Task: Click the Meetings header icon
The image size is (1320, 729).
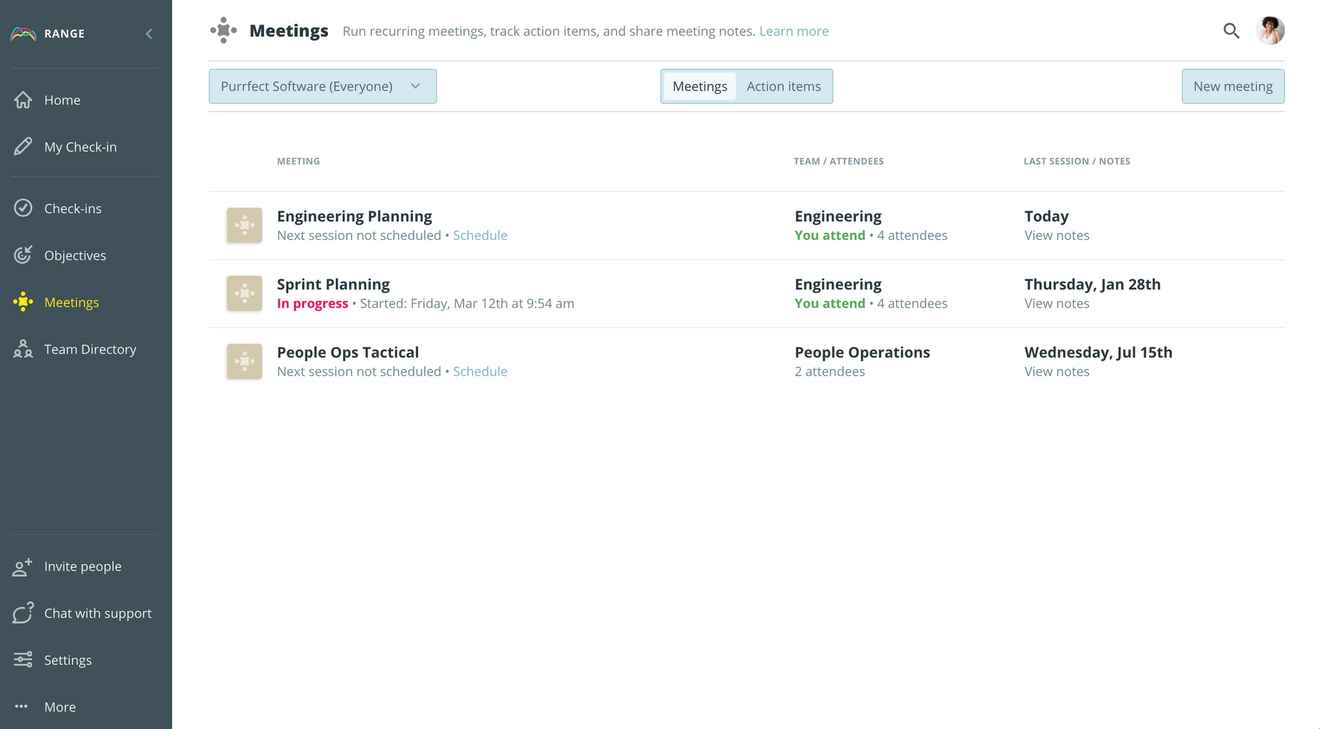Action: pos(223,31)
